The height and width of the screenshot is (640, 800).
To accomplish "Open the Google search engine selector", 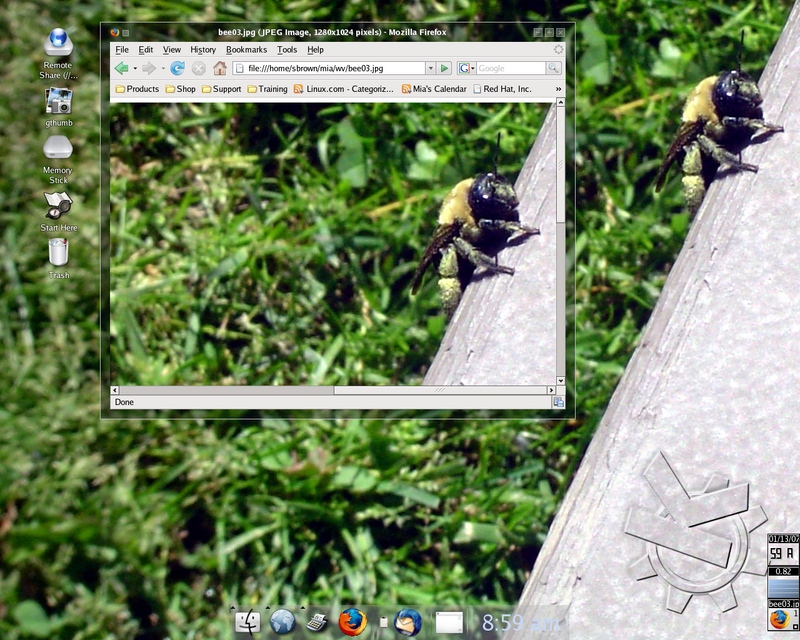I will pyautogui.click(x=466, y=68).
